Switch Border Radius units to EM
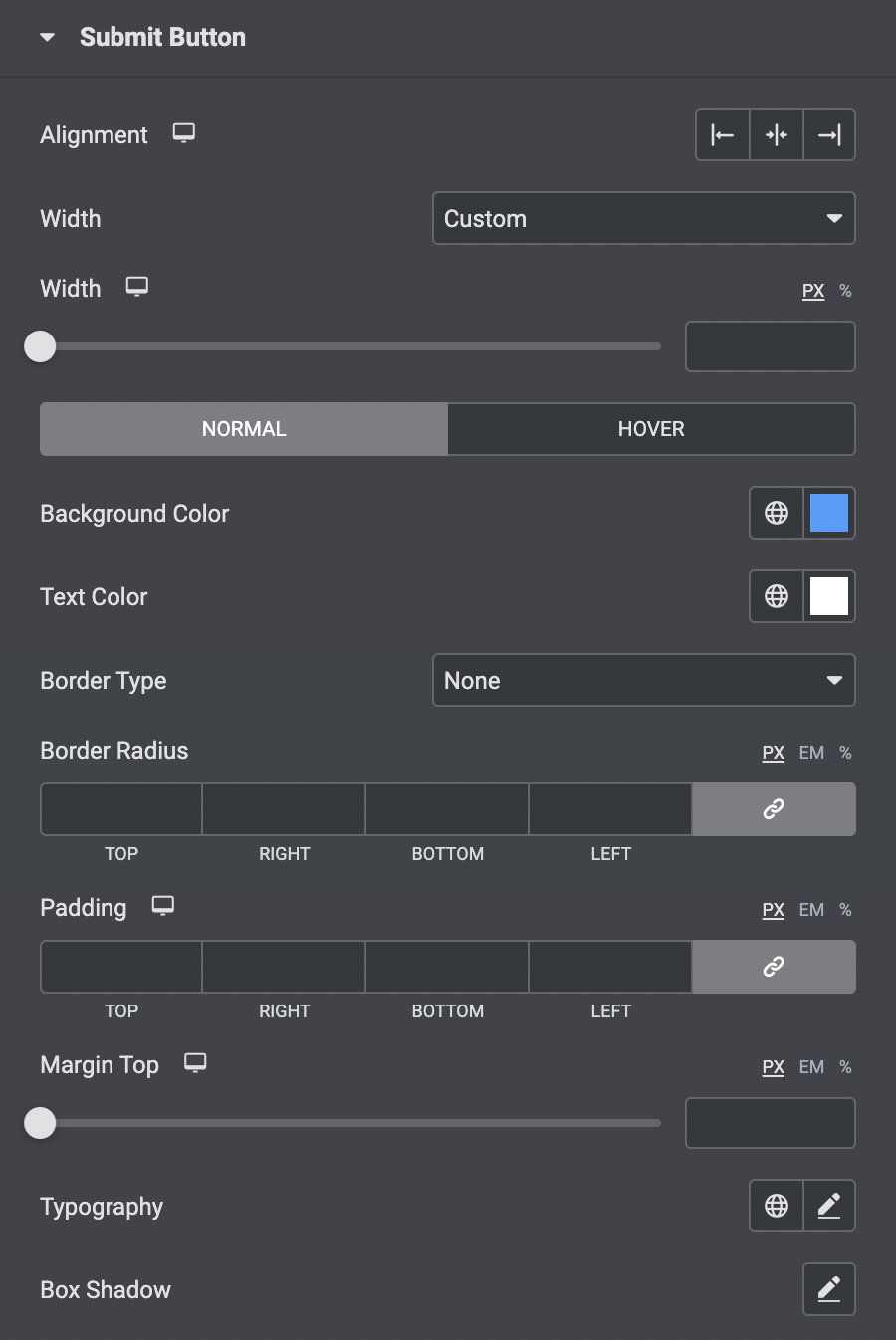Image resolution: width=896 pixels, height=1340 pixels. point(810,753)
